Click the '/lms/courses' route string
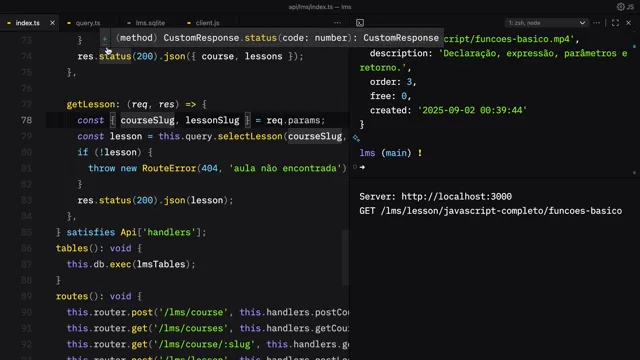Screen dimensions: 640x360 point(193,328)
